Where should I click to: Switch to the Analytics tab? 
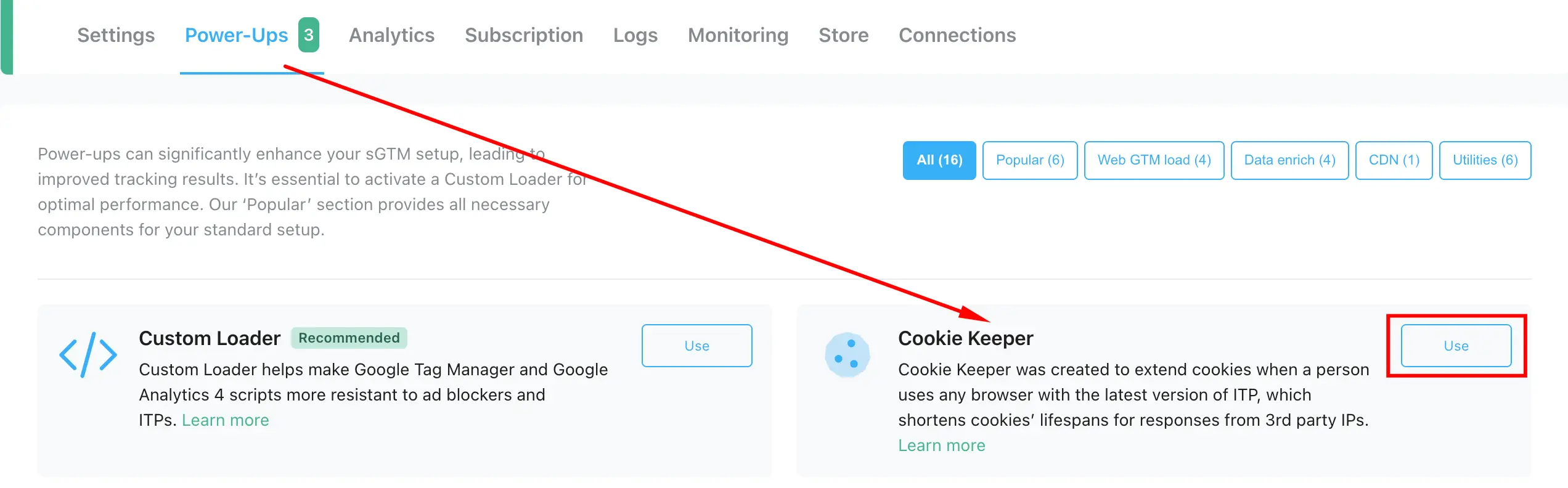(x=392, y=35)
